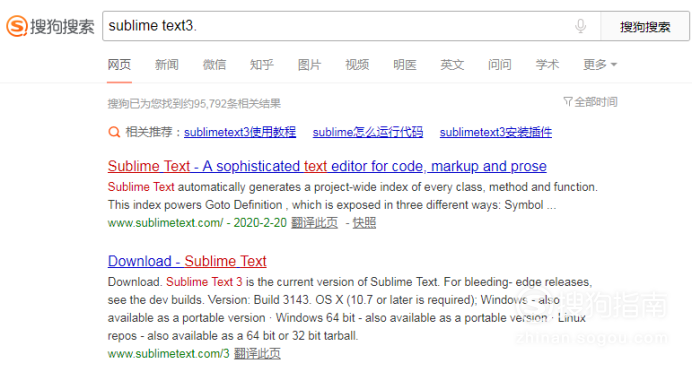Viewport: 692px width, 372px height.
Task: Click the Sogou logo icon
Action: pos(17,26)
